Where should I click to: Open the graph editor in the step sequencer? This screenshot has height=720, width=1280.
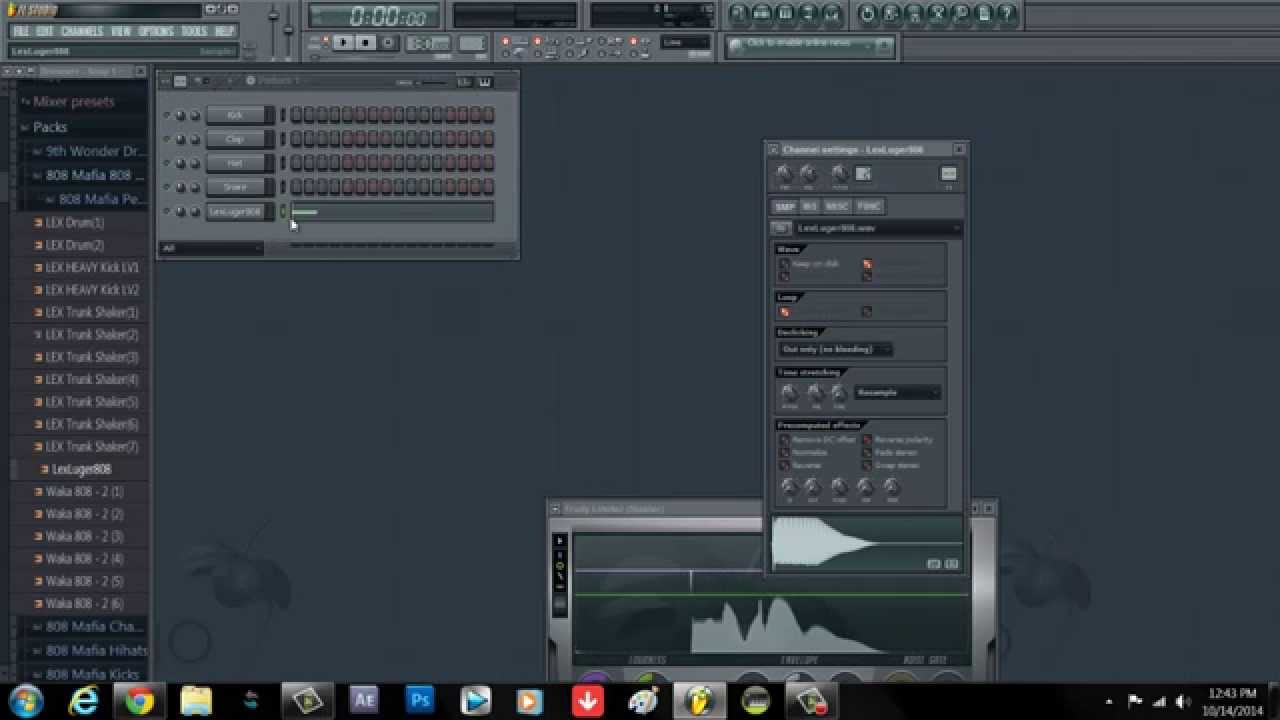tap(465, 81)
